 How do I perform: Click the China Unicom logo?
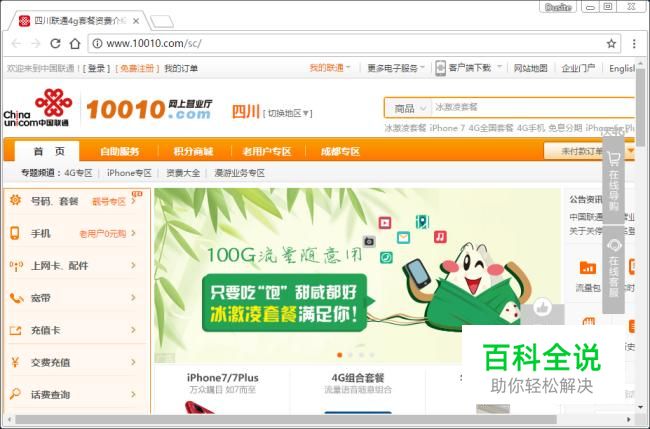(x=37, y=107)
